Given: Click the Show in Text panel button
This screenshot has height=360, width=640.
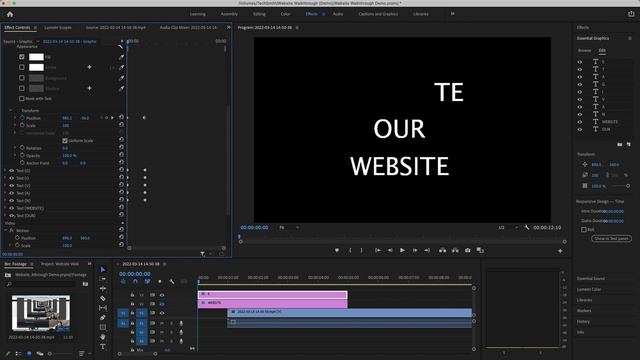Looking at the screenshot, I should click(x=611, y=238).
